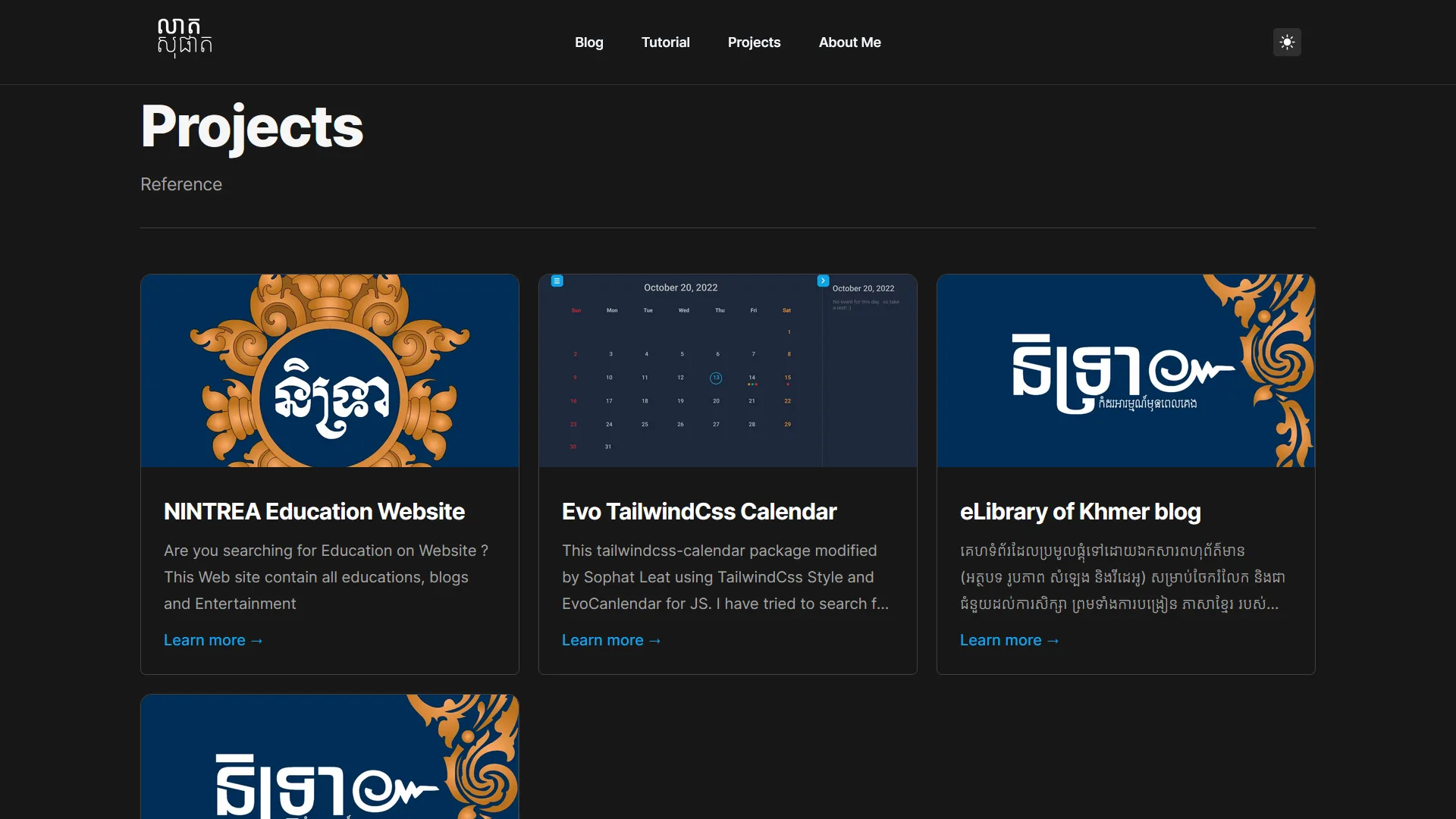The image size is (1456, 819).
Task: Click the NINTREA Education Website heading
Action: click(x=314, y=511)
